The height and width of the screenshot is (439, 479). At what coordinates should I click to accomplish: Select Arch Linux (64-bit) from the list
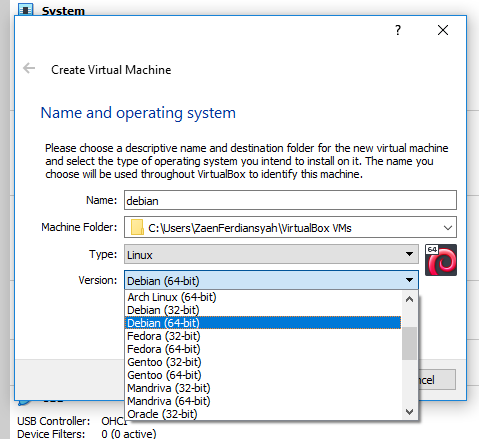click(x=263, y=297)
